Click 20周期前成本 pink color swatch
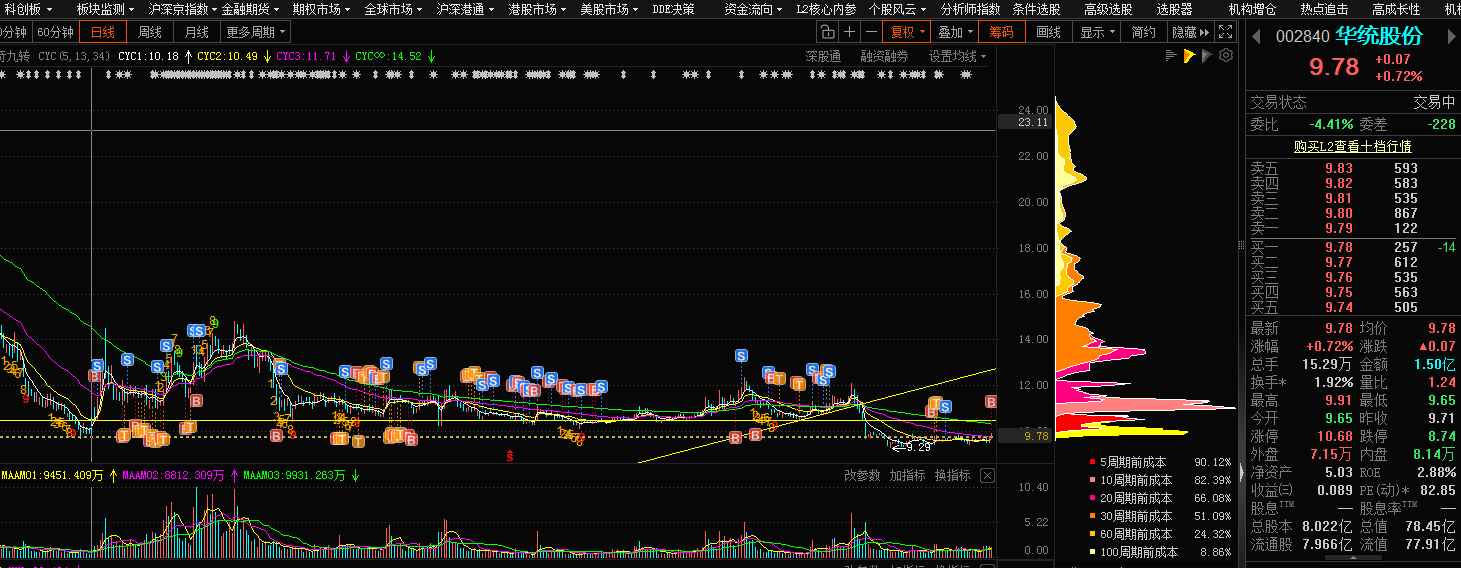Screen dimensions: 1461x568 click(x=1092, y=498)
